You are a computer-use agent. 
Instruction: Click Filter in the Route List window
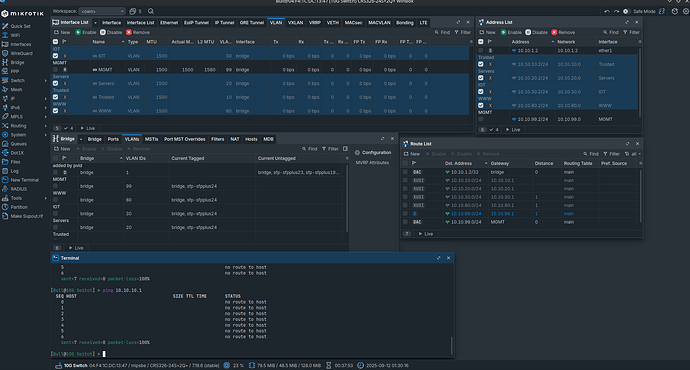pos(612,154)
